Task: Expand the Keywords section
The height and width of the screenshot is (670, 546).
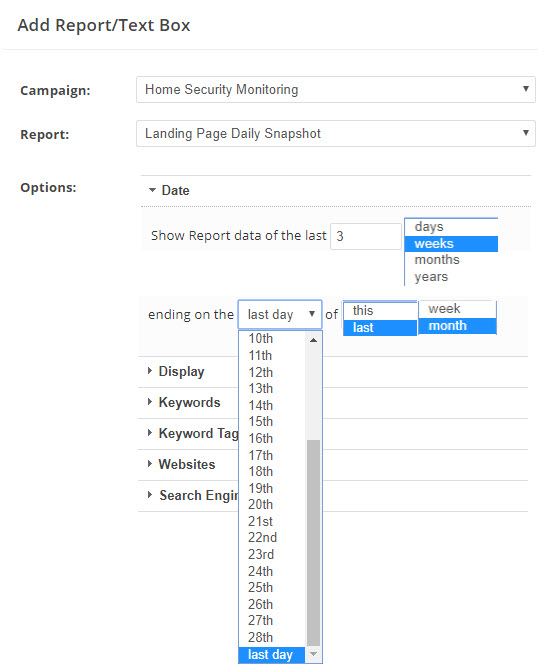Action: click(x=184, y=402)
